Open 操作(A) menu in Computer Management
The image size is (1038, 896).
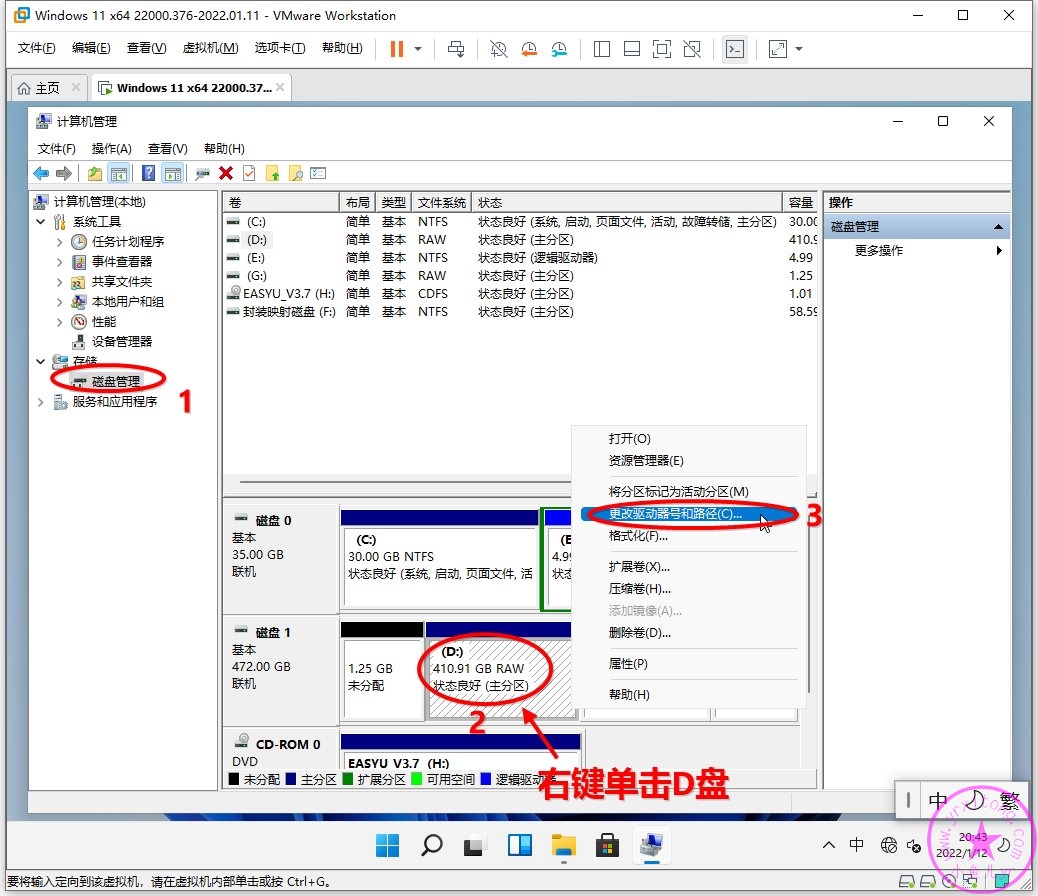click(112, 148)
